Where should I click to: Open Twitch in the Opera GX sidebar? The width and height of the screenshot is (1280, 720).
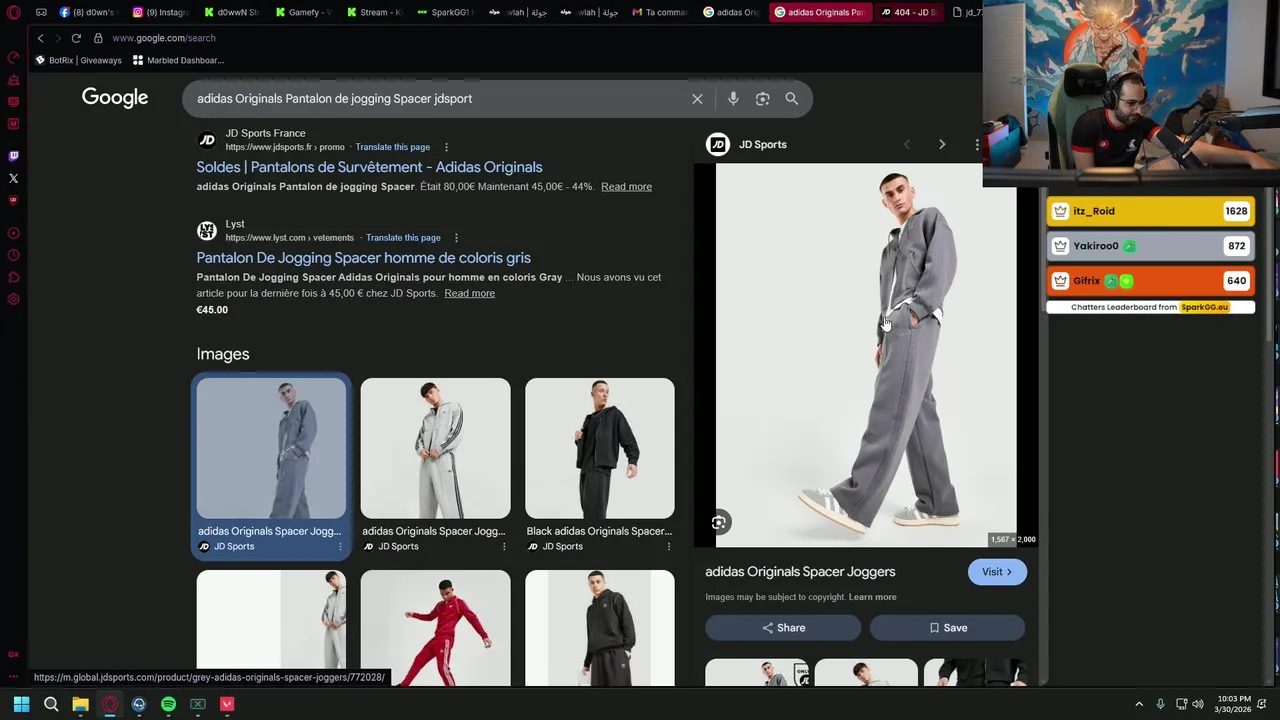pos(13,156)
